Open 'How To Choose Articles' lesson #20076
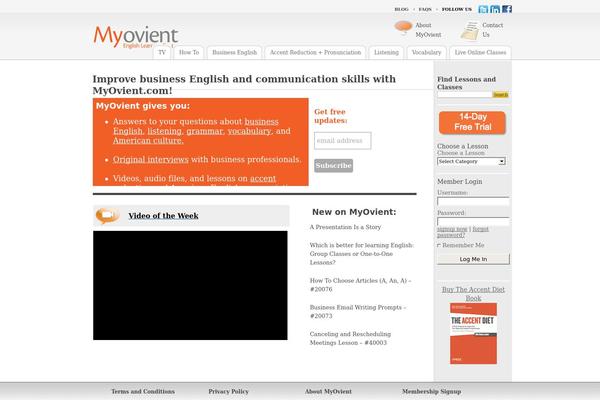This screenshot has width=600, height=400. pyautogui.click(x=360, y=285)
